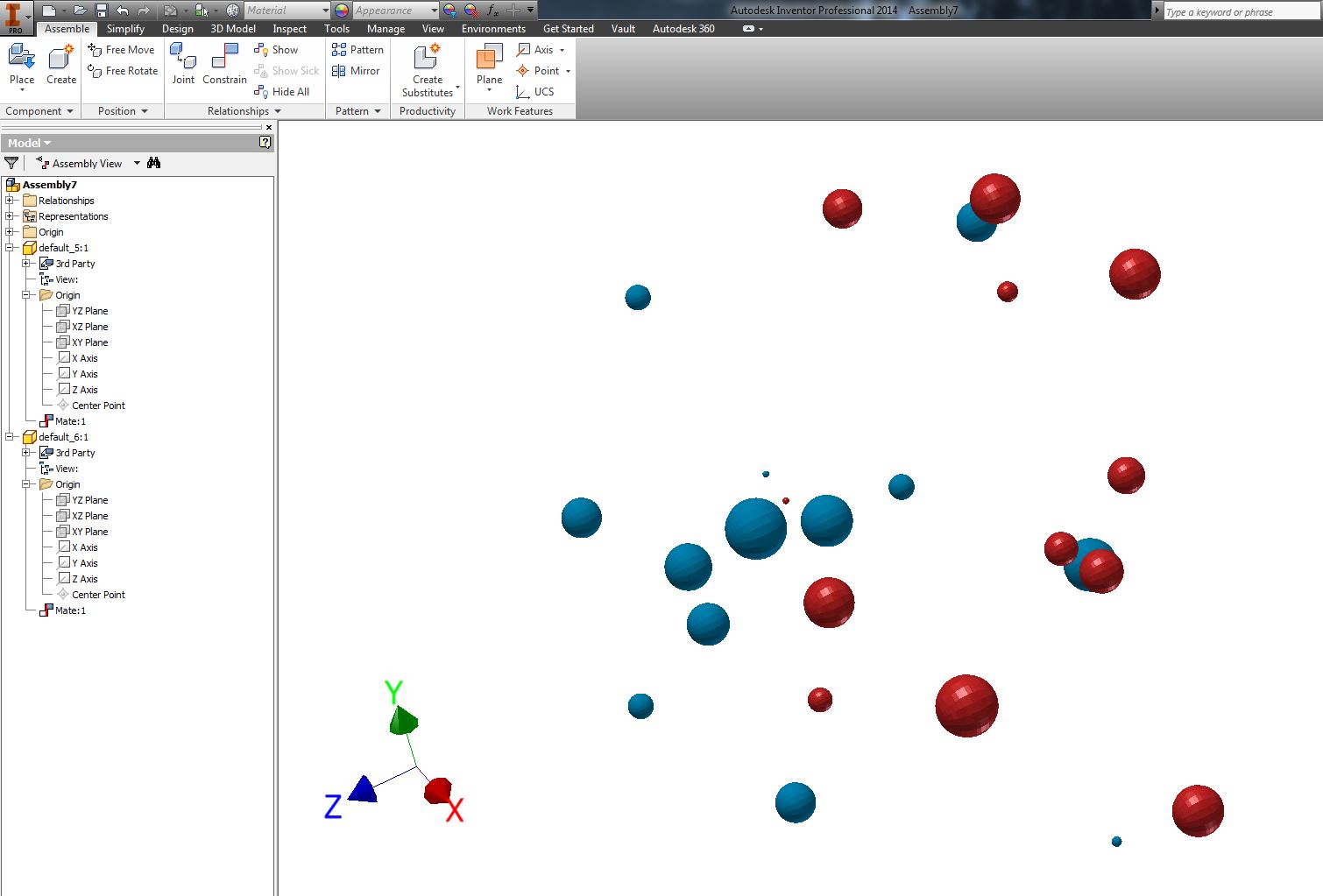The height and width of the screenshot is (896, 1323).
Task: Open the Environments ribbon tab
Action: click(493, 29)
